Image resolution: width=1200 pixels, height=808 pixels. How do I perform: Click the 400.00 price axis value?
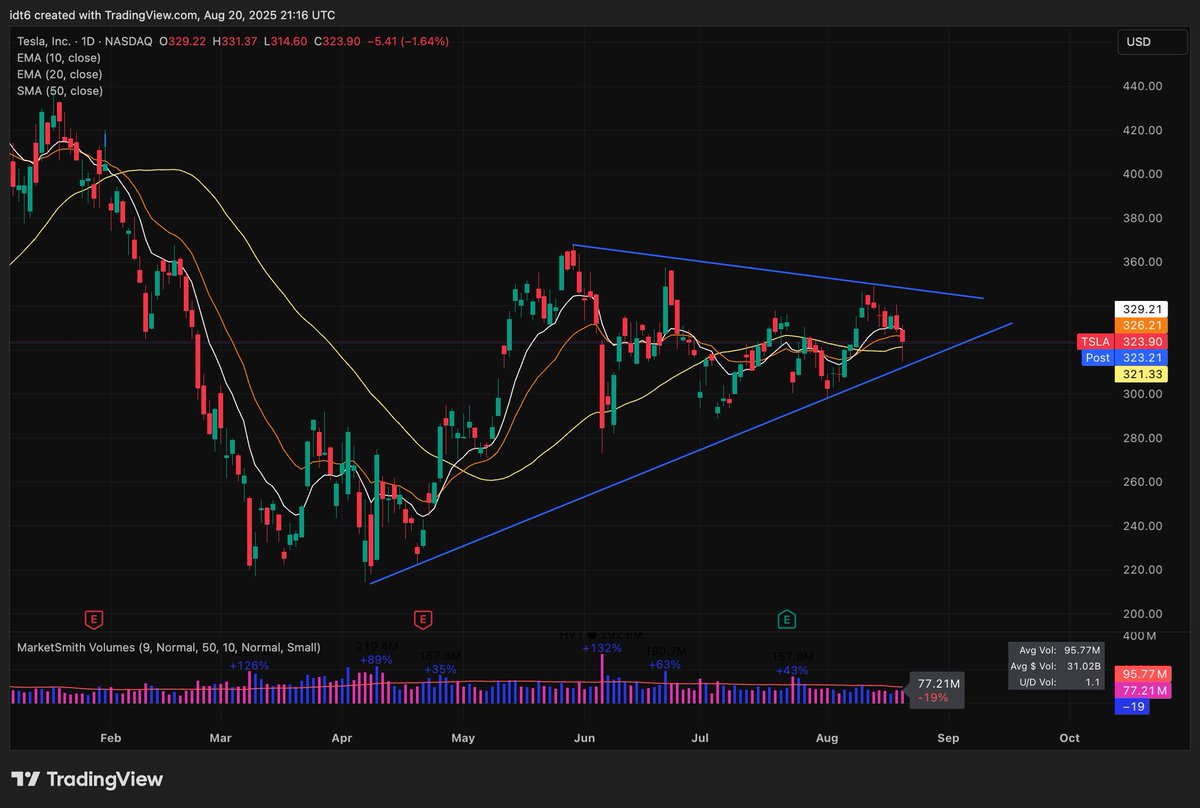[x=1141, y=174]
